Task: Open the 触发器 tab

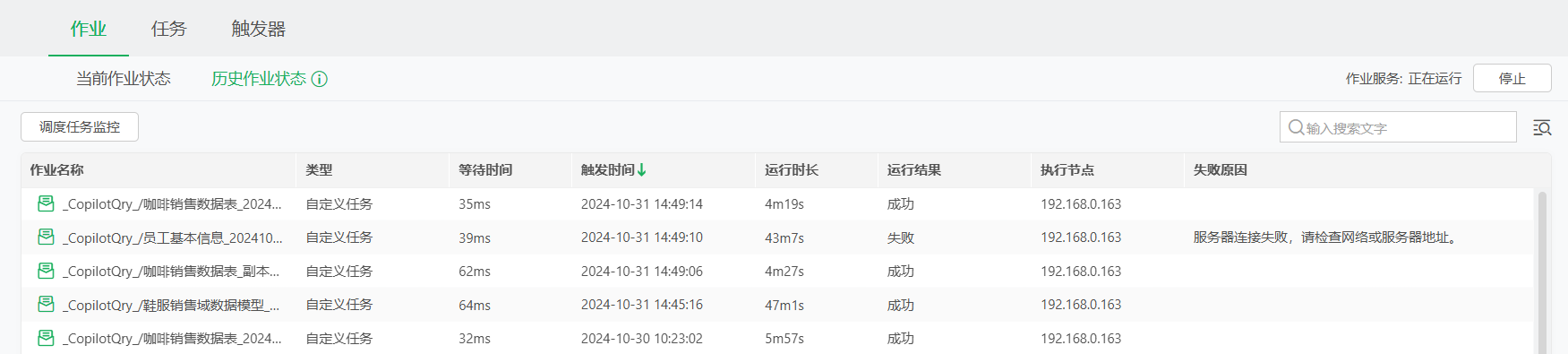Action: (x=258, y=29)
